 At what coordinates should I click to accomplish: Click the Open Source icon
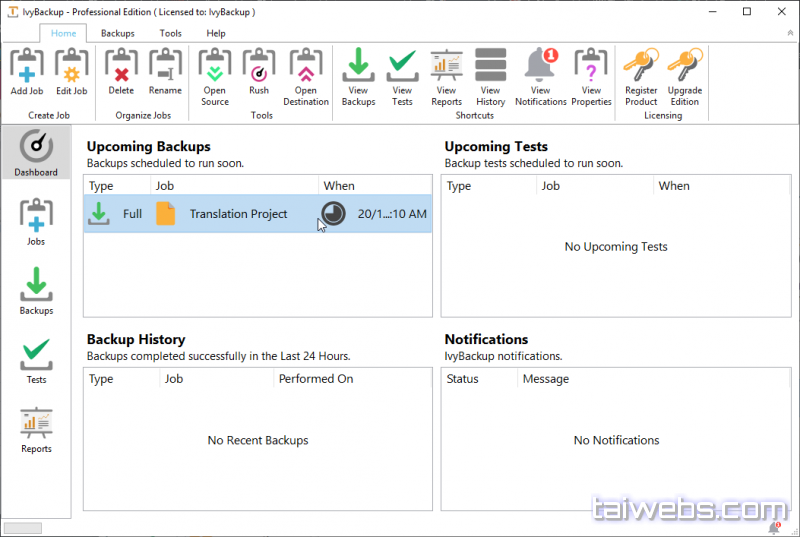point(215,77)
